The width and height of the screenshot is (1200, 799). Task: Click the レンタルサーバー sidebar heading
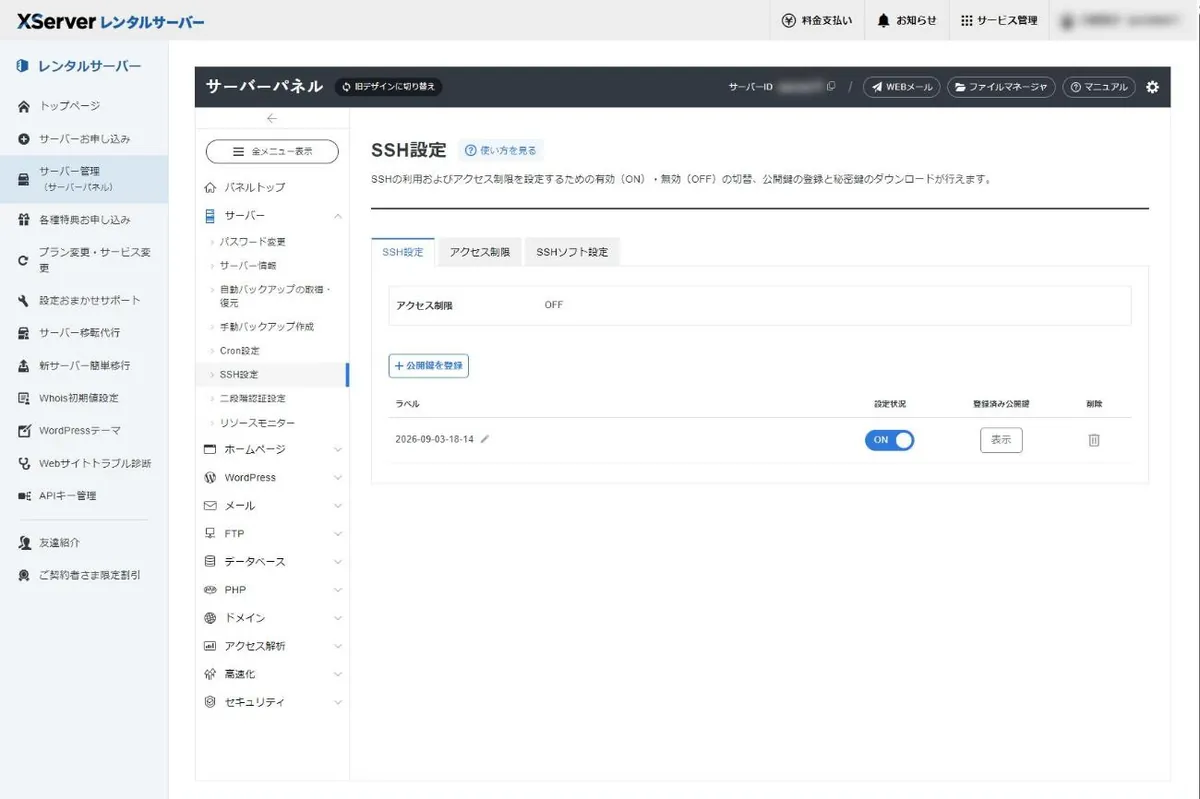[78, 66]
